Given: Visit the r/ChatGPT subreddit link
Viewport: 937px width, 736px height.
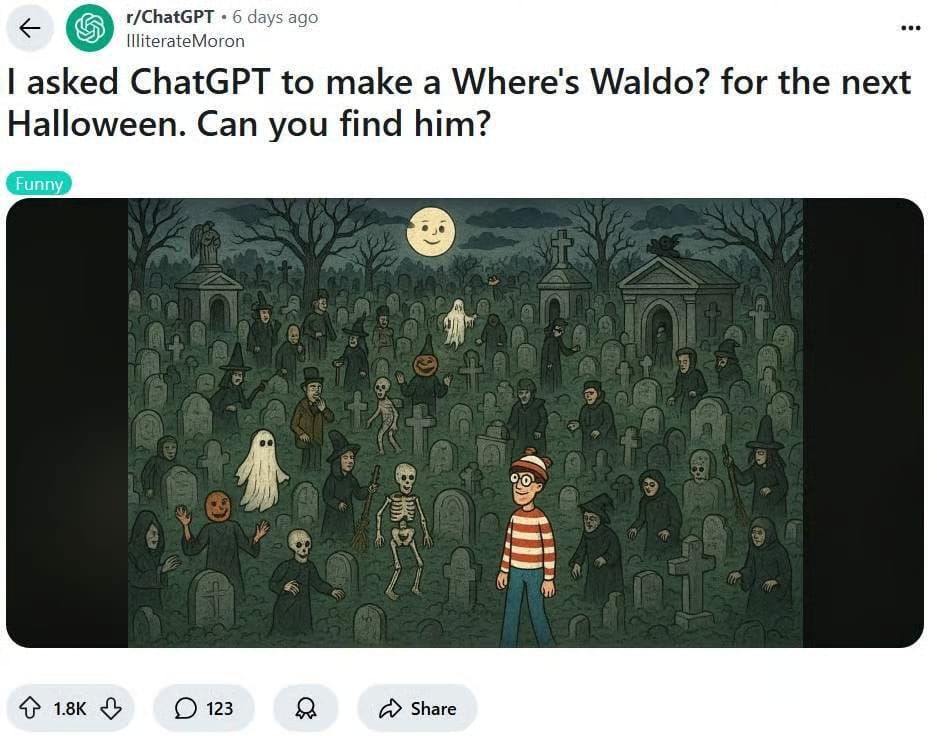Looking at the screenshot, I should pos(170,17).
